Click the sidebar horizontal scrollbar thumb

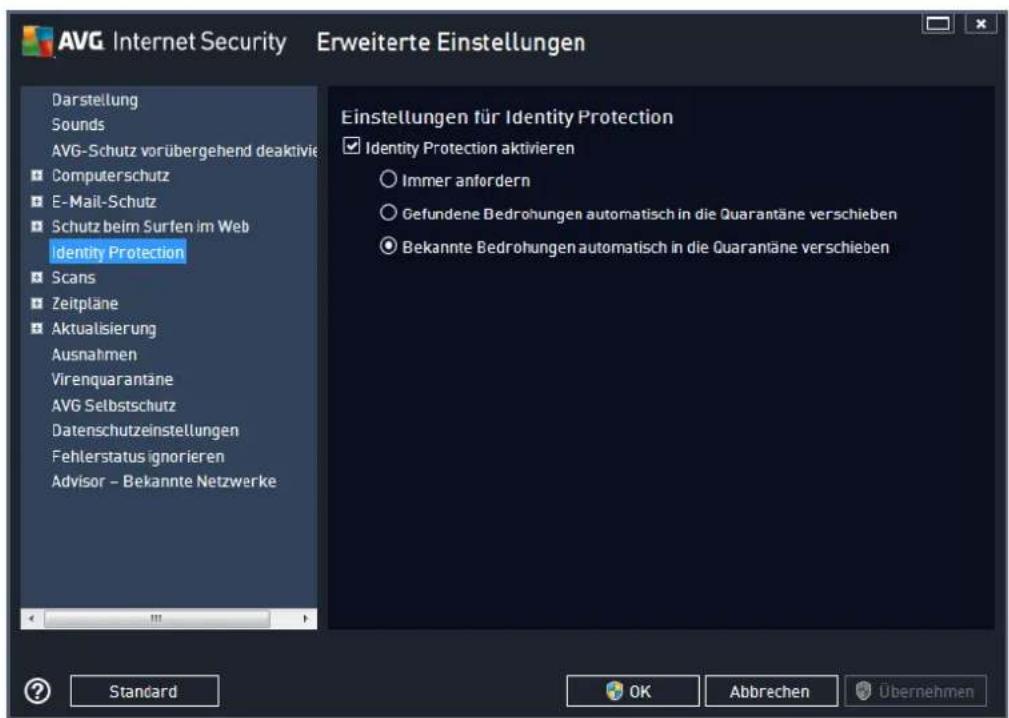[x=156, y=618]
